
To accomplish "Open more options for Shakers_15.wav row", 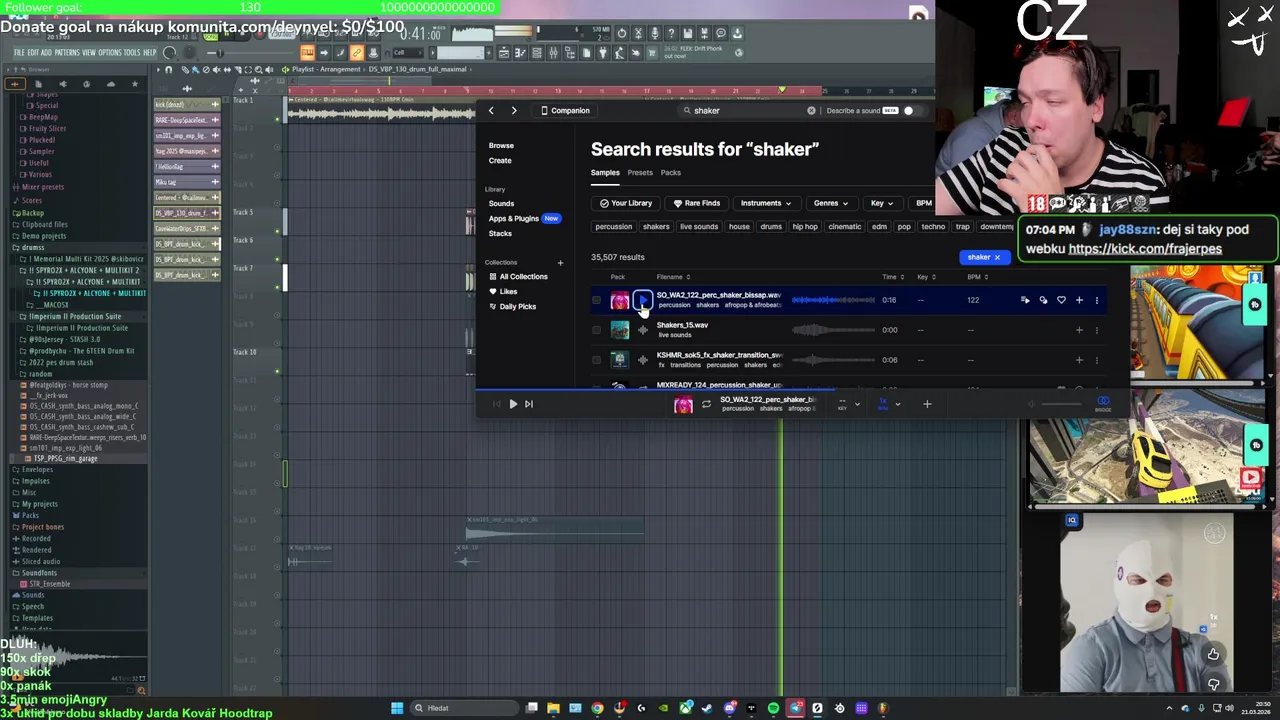I will pos(1097,330).
